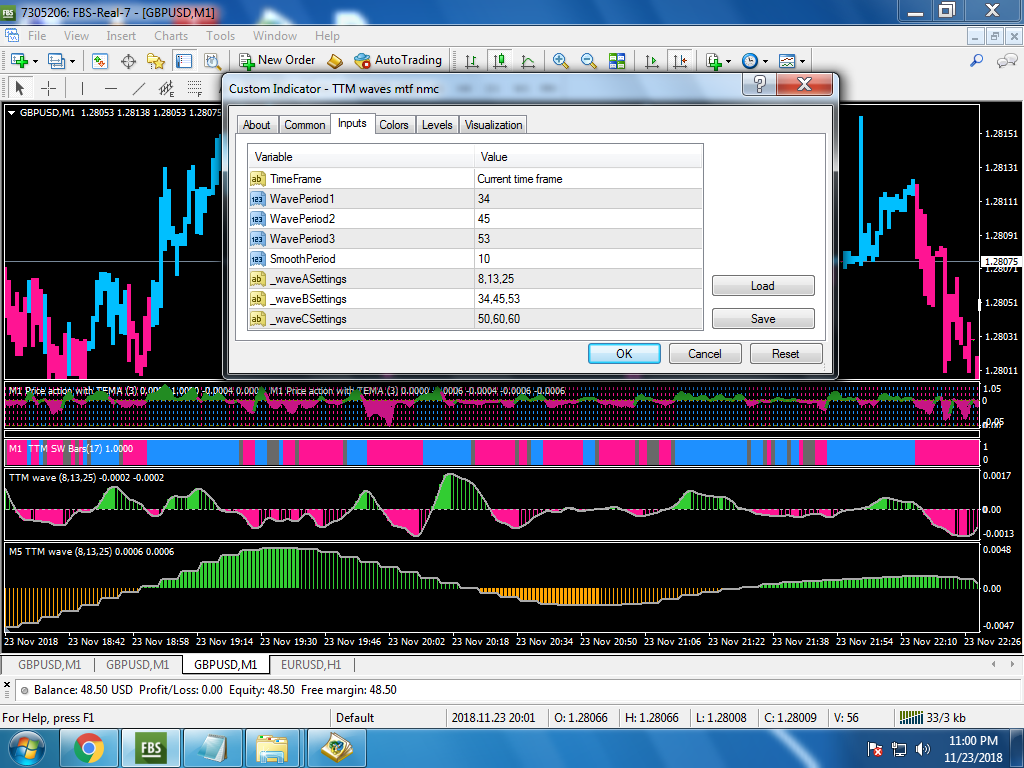This screenshot has height=768, width=1024.
Task: Open the MetaEditor book icon
Action: (x=334, y=61)
